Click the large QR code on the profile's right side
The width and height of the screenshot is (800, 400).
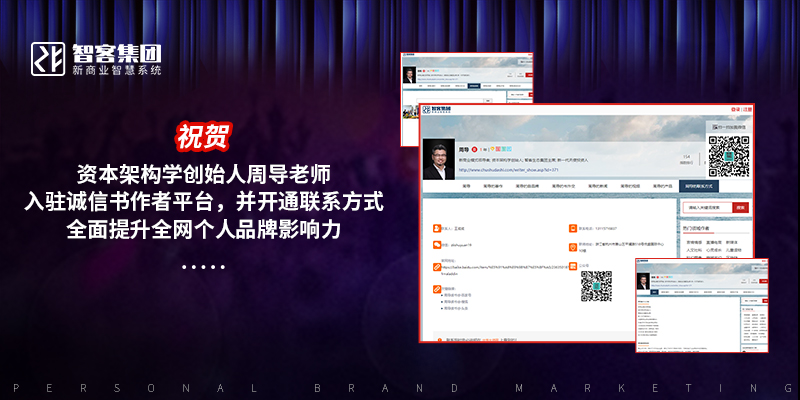(x=729, y=155)
